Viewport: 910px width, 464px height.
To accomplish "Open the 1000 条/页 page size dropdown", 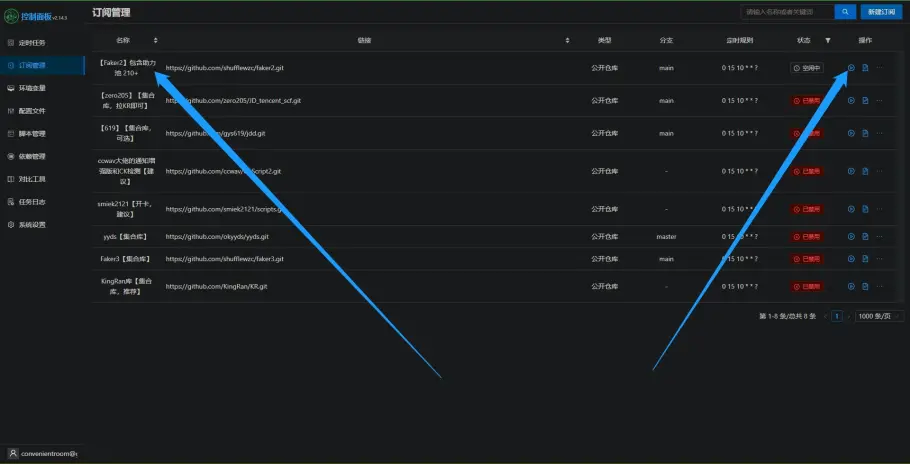I will click(878, 316).
